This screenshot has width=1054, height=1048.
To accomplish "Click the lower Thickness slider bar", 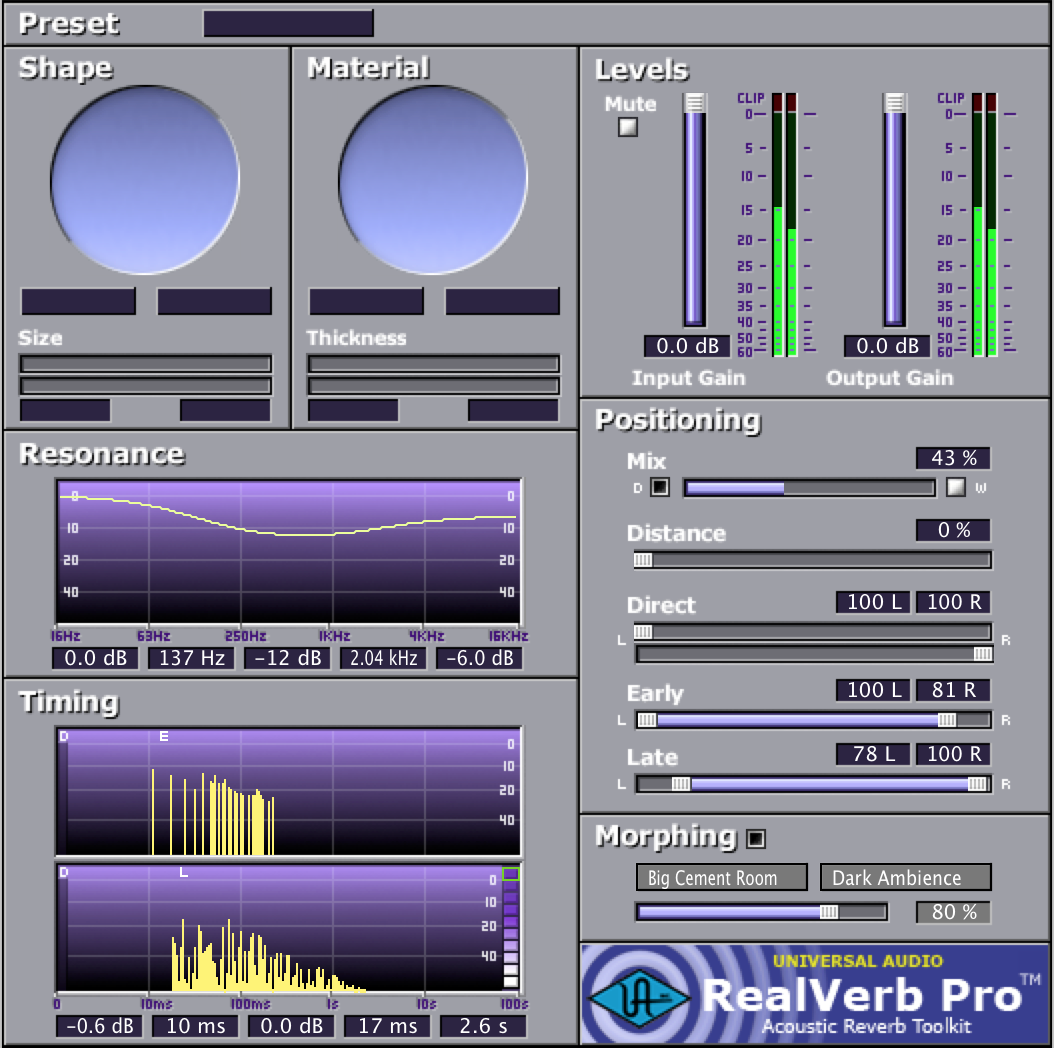I will (434, 386).
